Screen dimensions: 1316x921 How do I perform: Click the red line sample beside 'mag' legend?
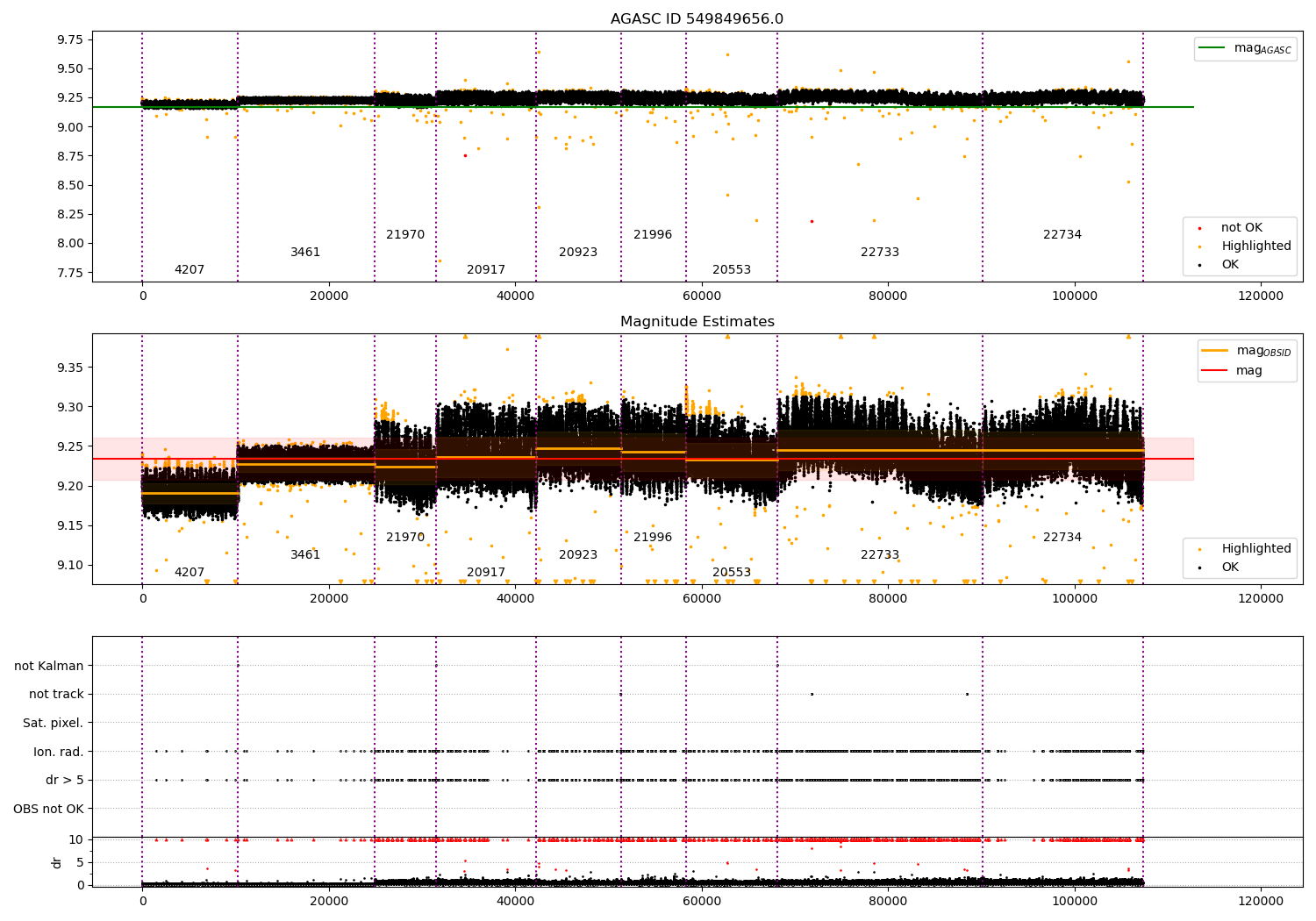[x=1215, y=371]
